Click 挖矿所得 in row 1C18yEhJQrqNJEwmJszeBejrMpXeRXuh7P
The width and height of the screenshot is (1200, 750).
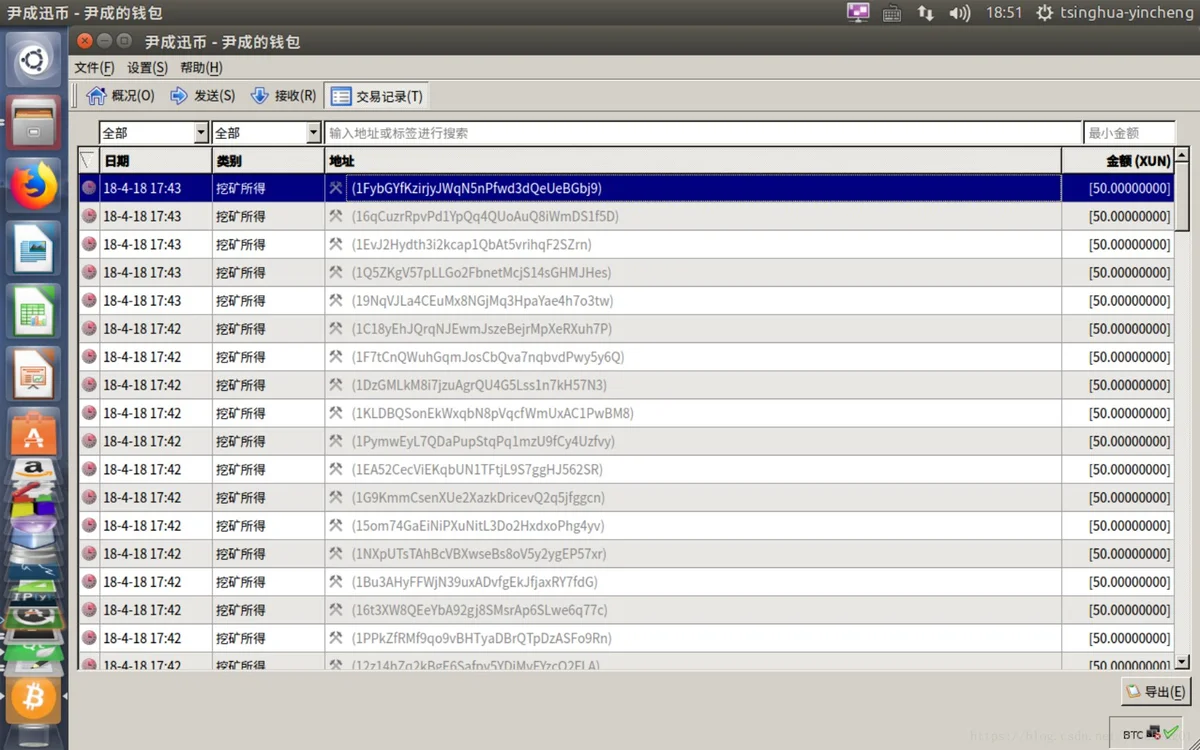(240, 328)
